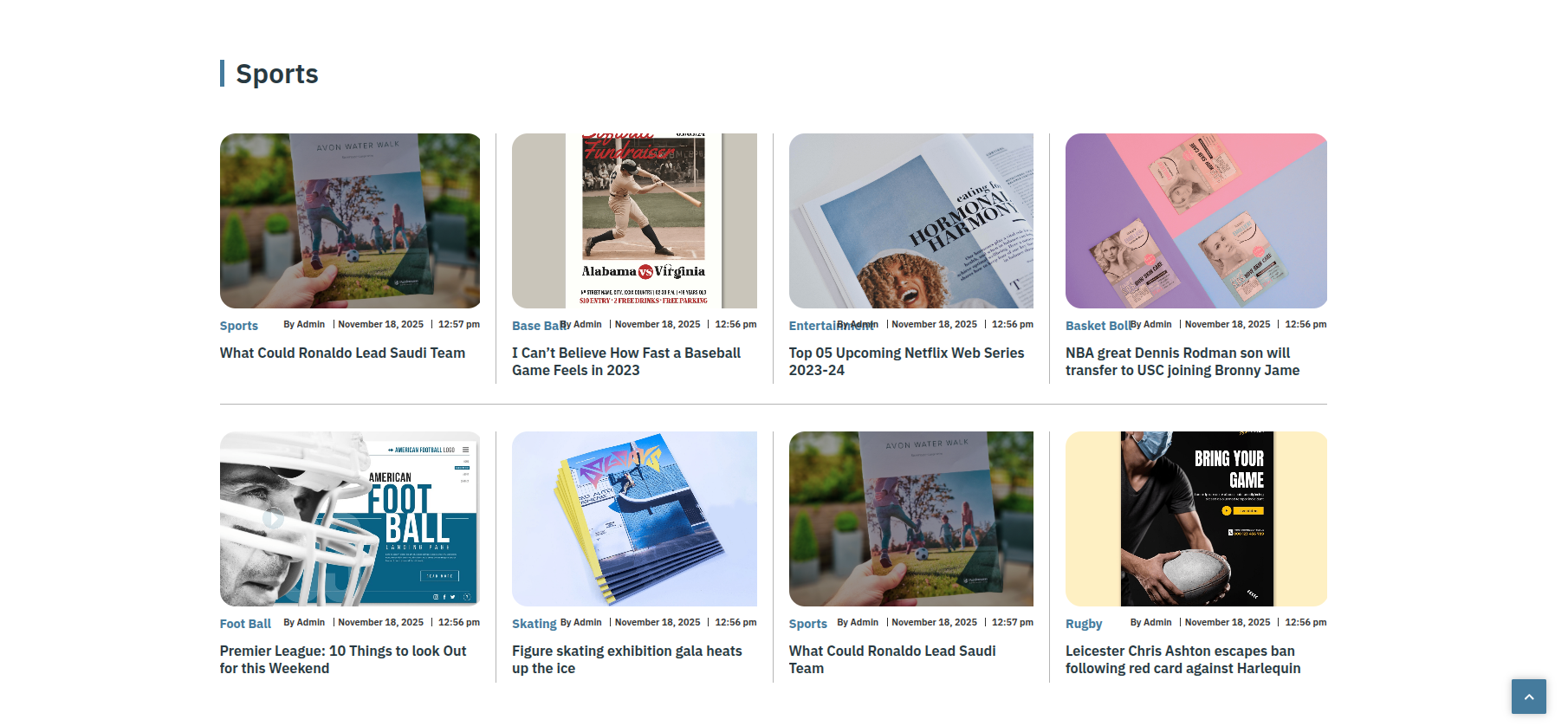Open the skating magazine stack thumbnail

click(634, 519)
